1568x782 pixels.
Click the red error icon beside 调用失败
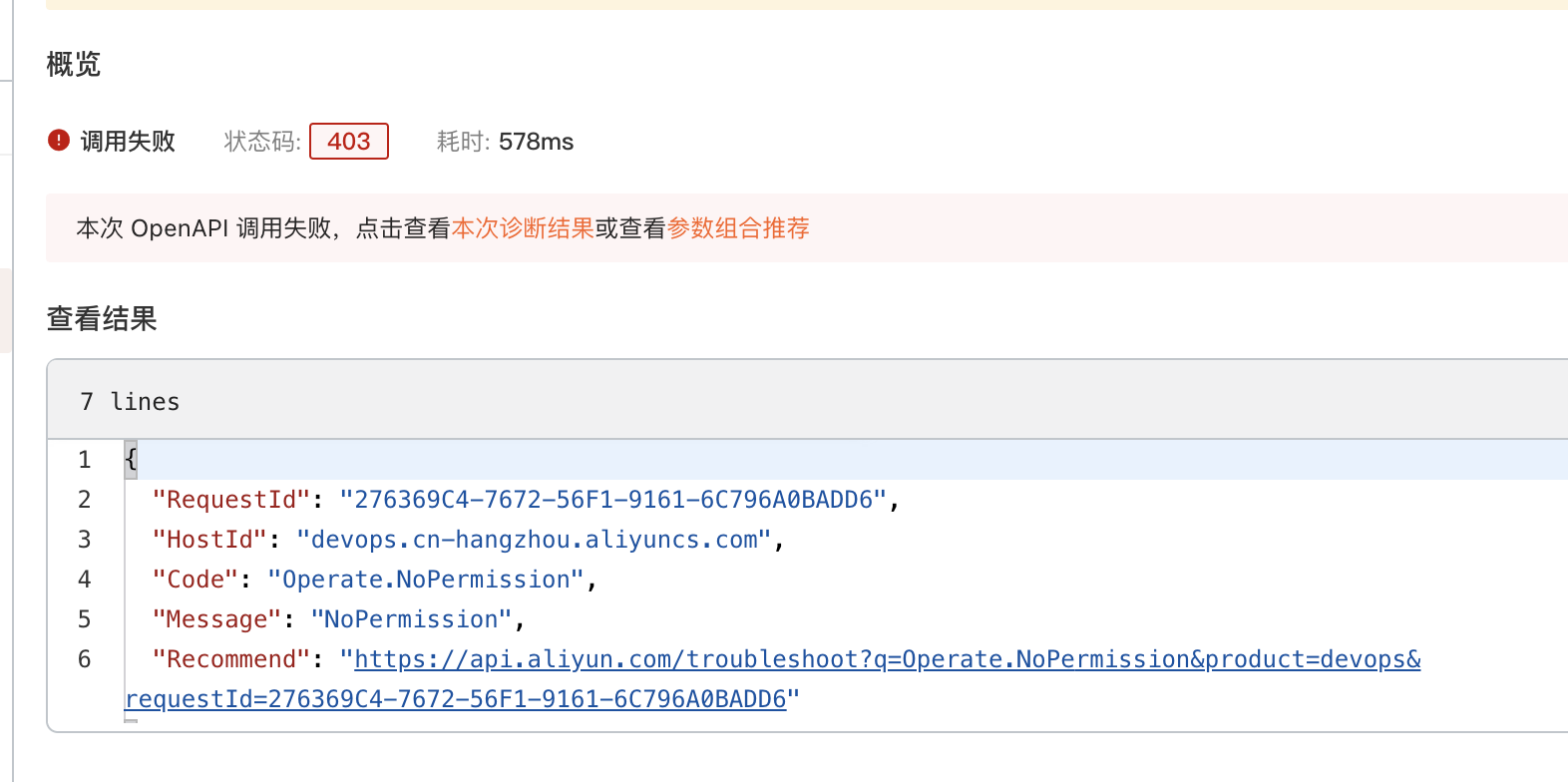coord(59,141)
